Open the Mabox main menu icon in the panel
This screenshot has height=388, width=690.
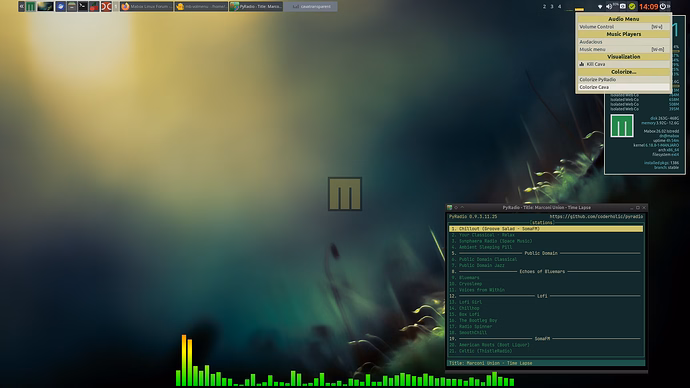pyautogui.click(x=30, y=7)
